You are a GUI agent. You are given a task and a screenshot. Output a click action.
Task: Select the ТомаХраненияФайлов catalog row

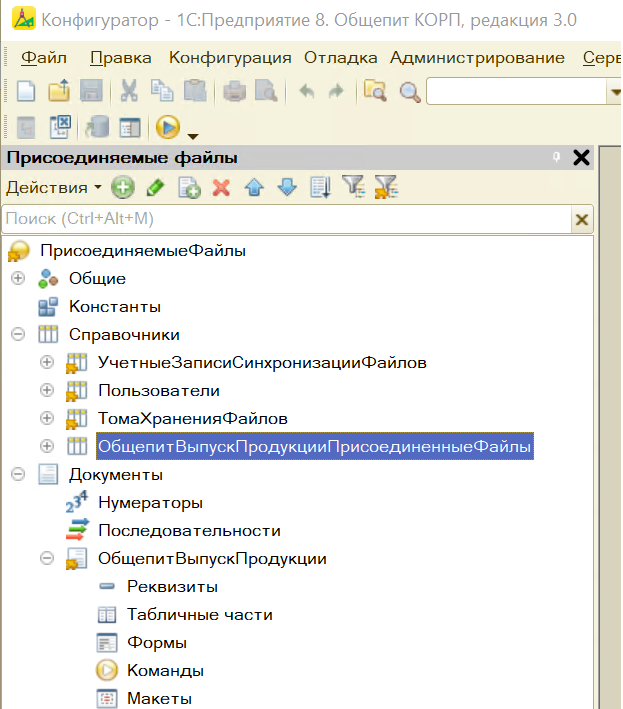(x=193, y=419)
